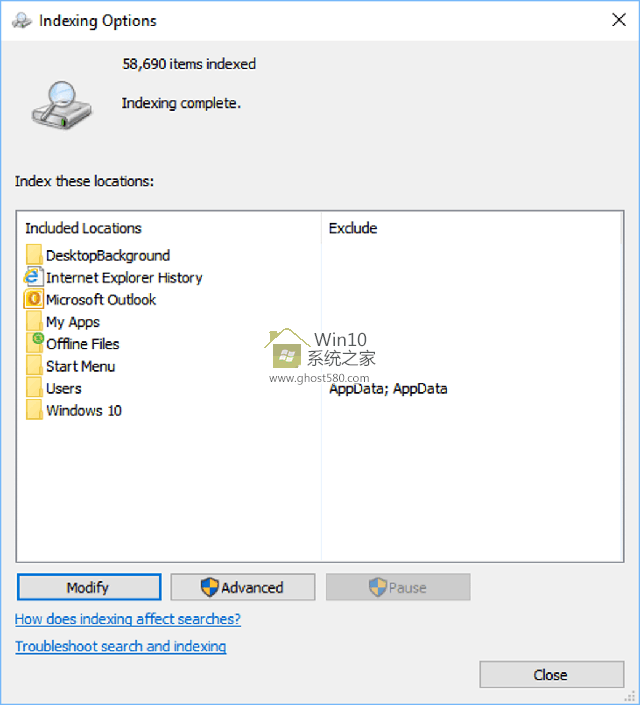Select the Internet Explorer History entry
Image resolution: width=640 pixels, height=705 pixels.
[113, 277]
